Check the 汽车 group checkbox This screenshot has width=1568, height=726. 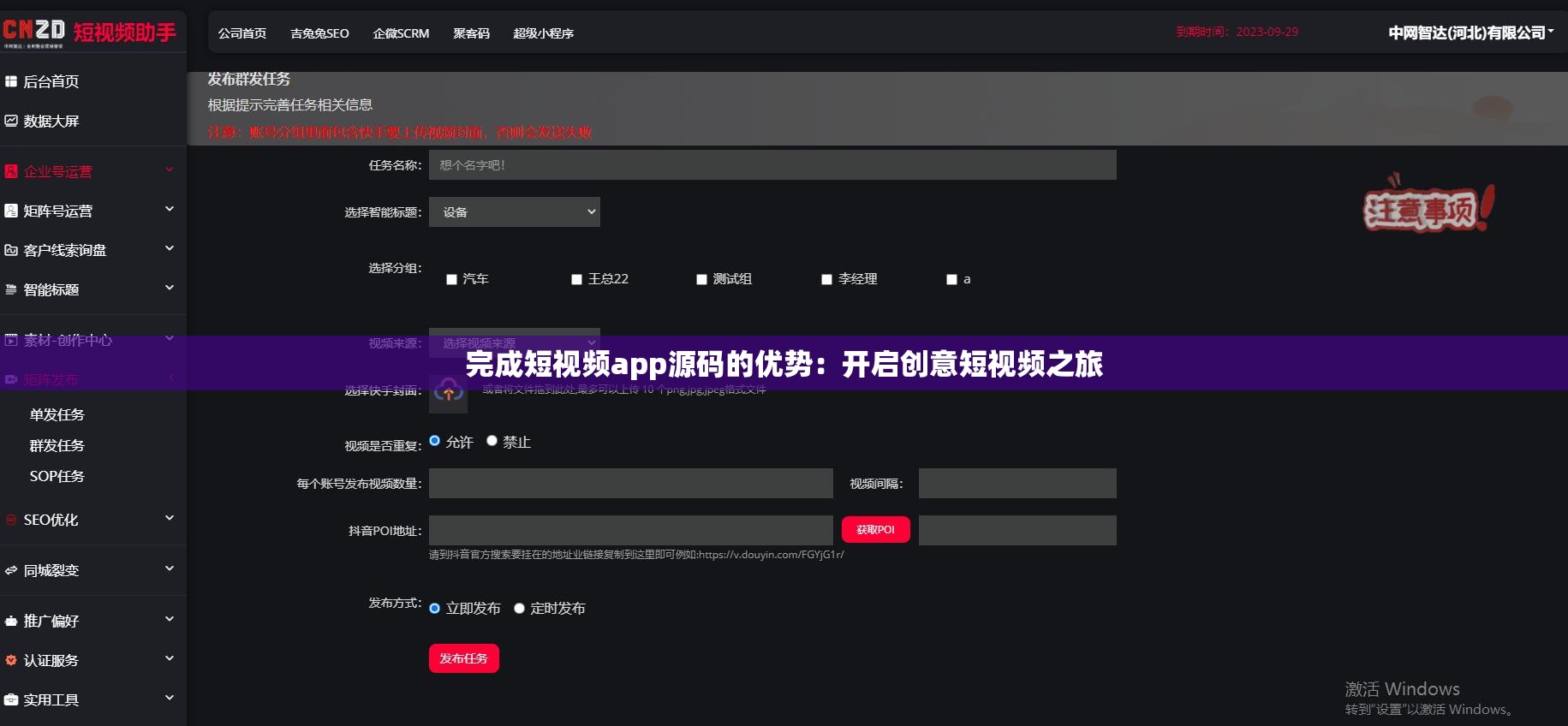pos(451,279)
